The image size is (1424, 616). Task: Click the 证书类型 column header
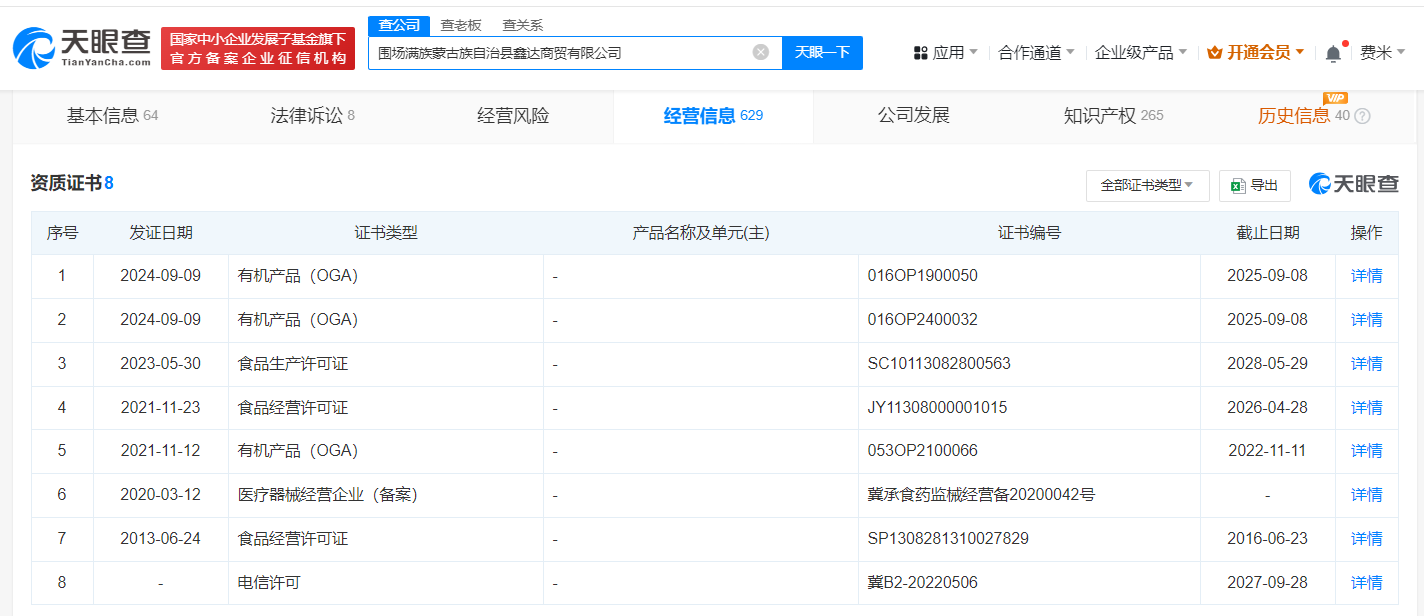coord(386,233)
